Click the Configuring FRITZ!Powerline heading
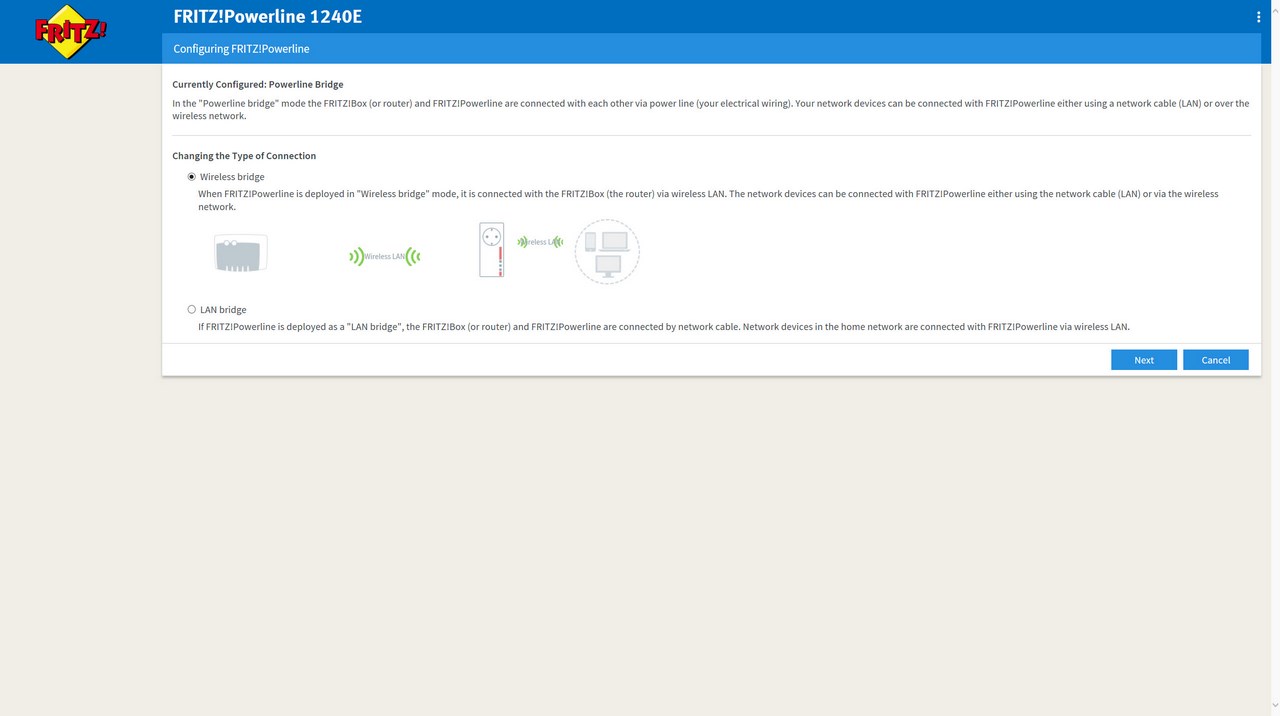 pyautogui.click(x=241, y=49)
